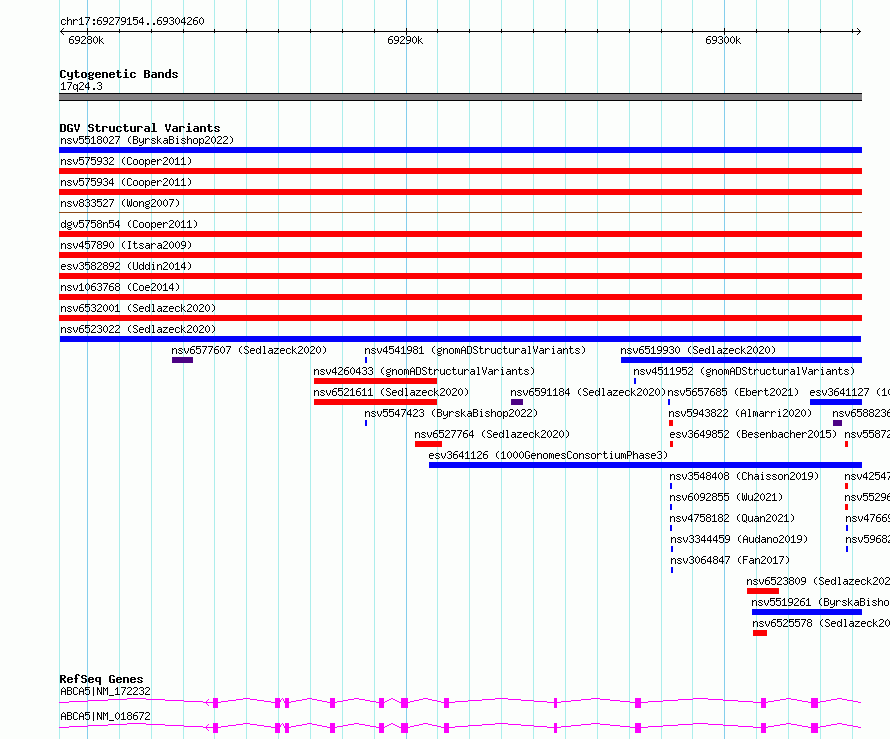The width and height of the screenshot is (890, 739).
Task: Click the nsv6527764 Sedlazeck2020 red segment
Action: 428,444
